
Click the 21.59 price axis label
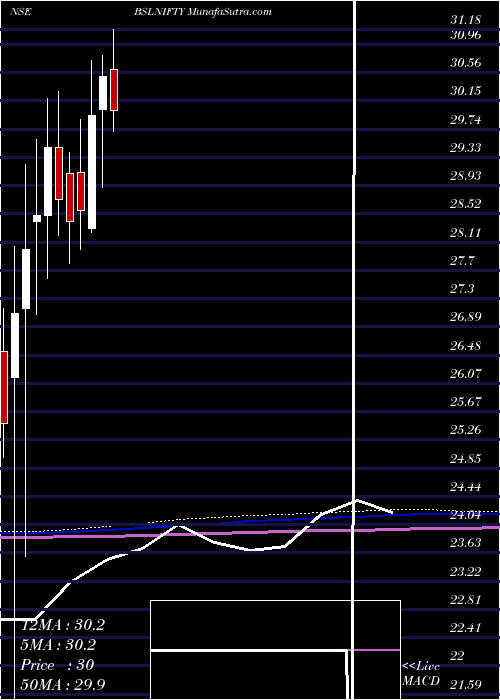[x=466, y=684]
